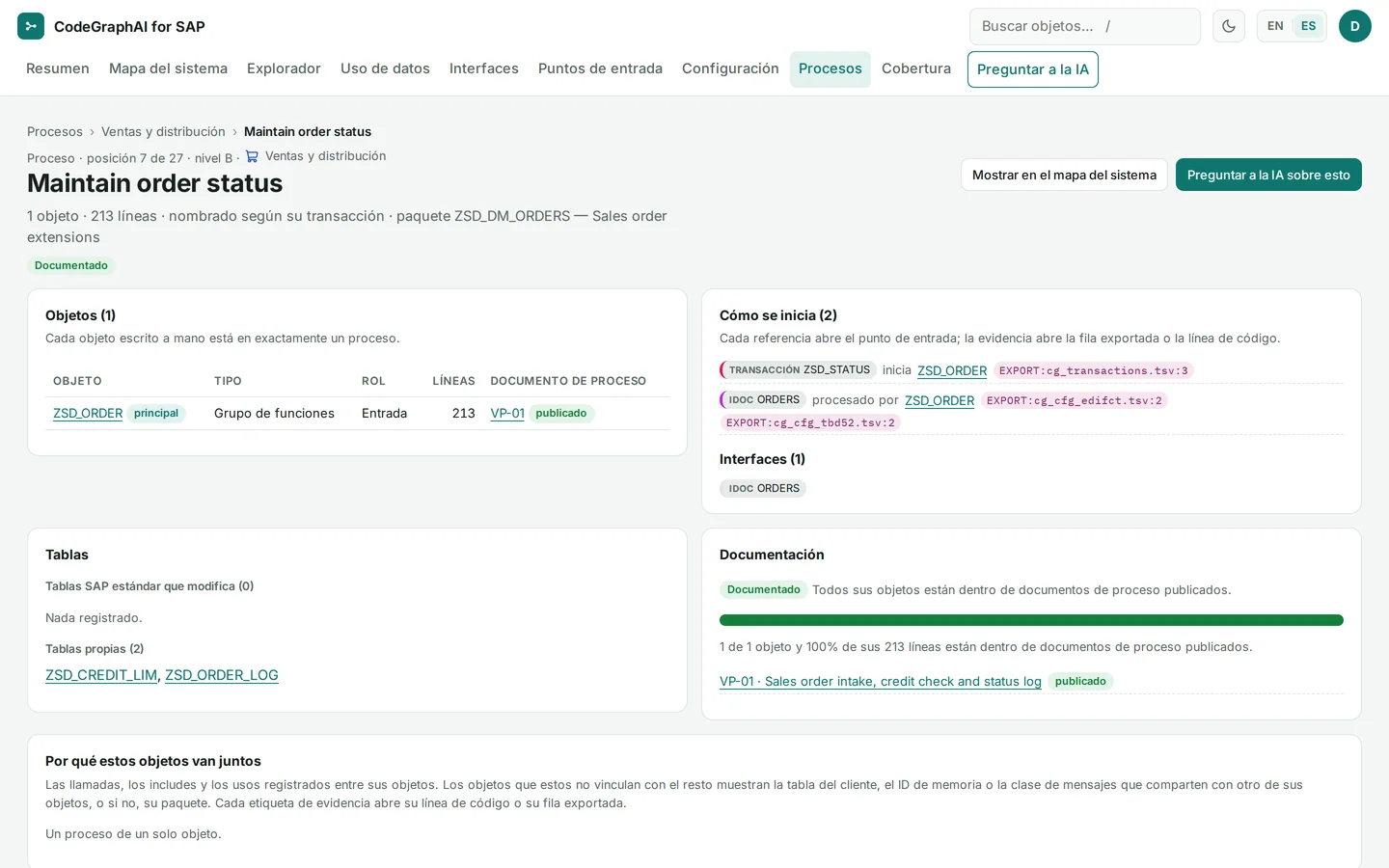Click Ventas y distribución link beside cart icon

(x=326, y=156)
